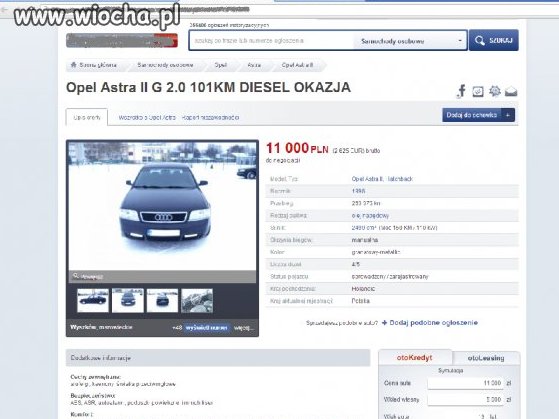Image resolution: width=559 pixels, height=419 pixels.
Task: Click the house icon in breadcrumbs
Action: 73,65
